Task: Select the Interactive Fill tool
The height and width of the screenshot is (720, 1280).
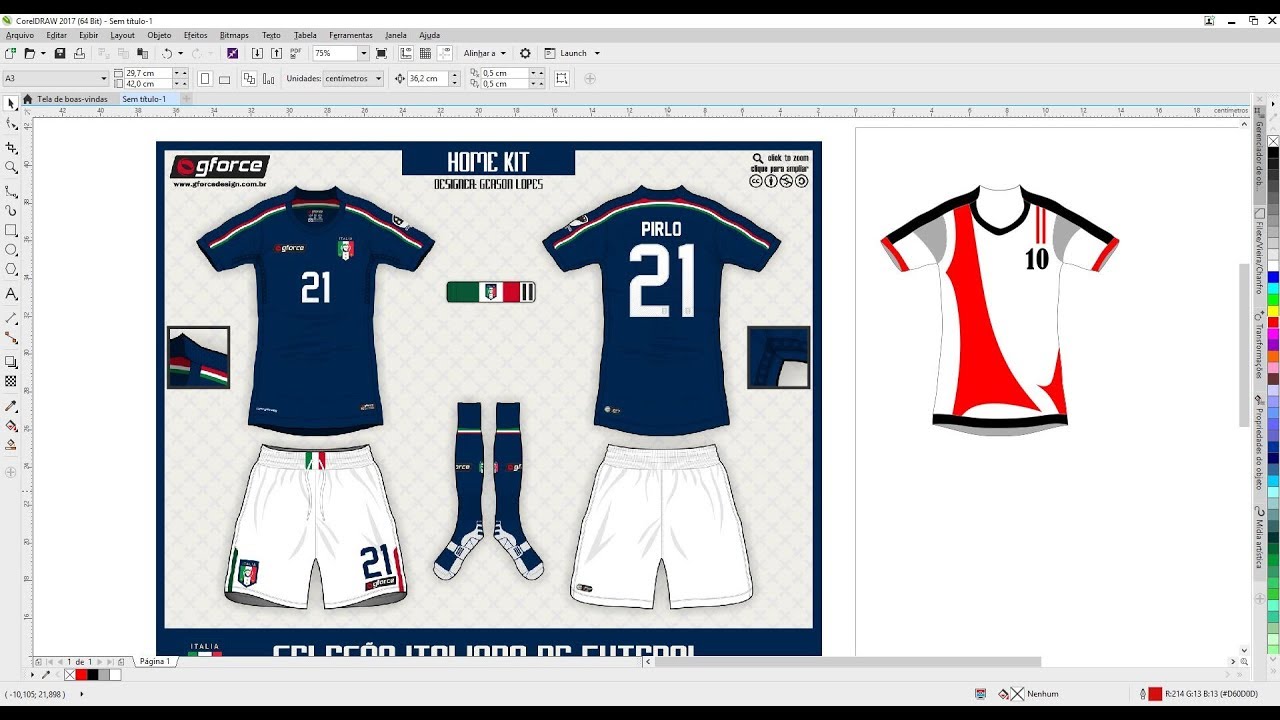Action: pyautogui.click(x=11, y=425)
